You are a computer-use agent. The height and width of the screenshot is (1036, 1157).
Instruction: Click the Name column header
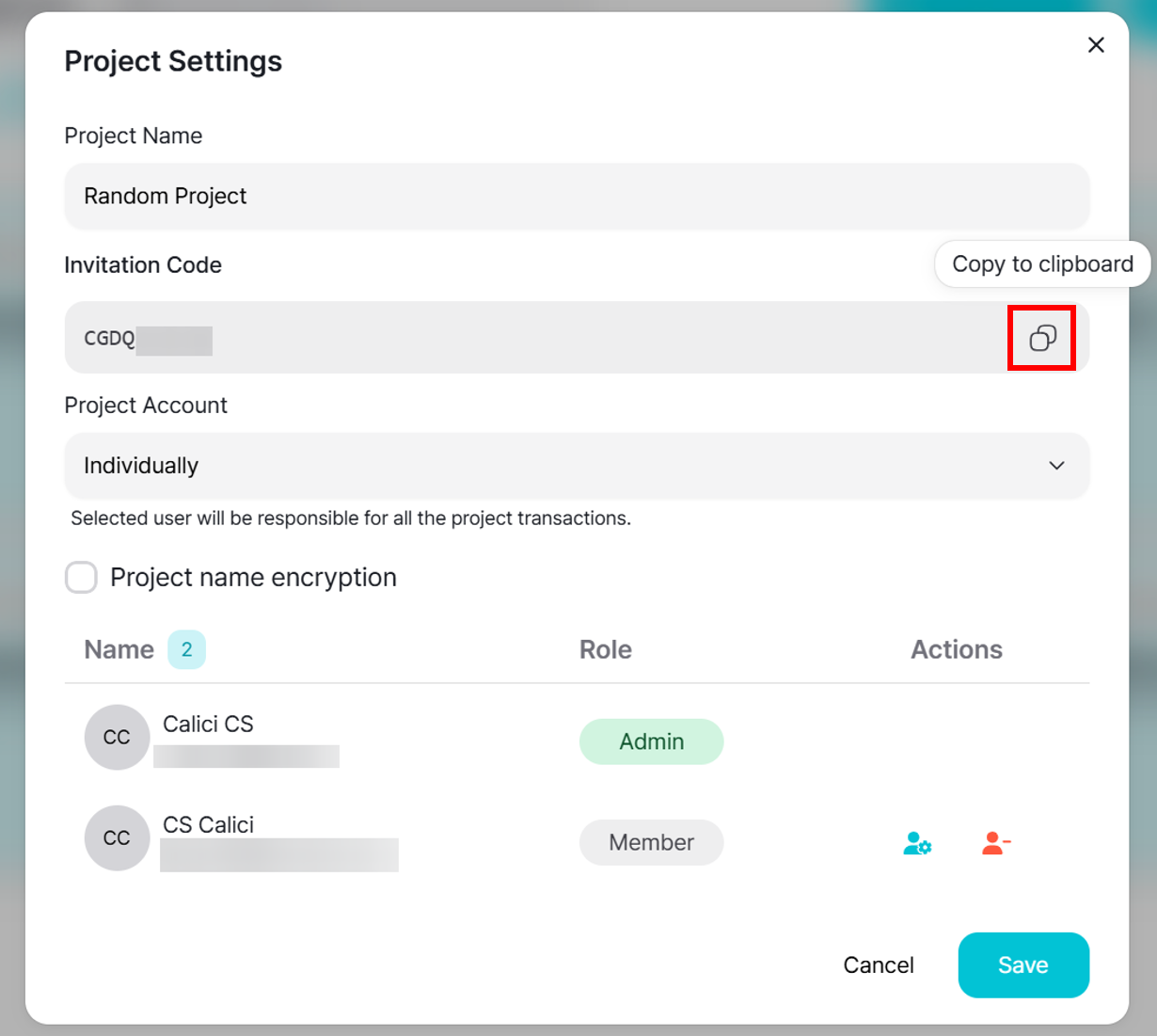(x=119, y=649)
